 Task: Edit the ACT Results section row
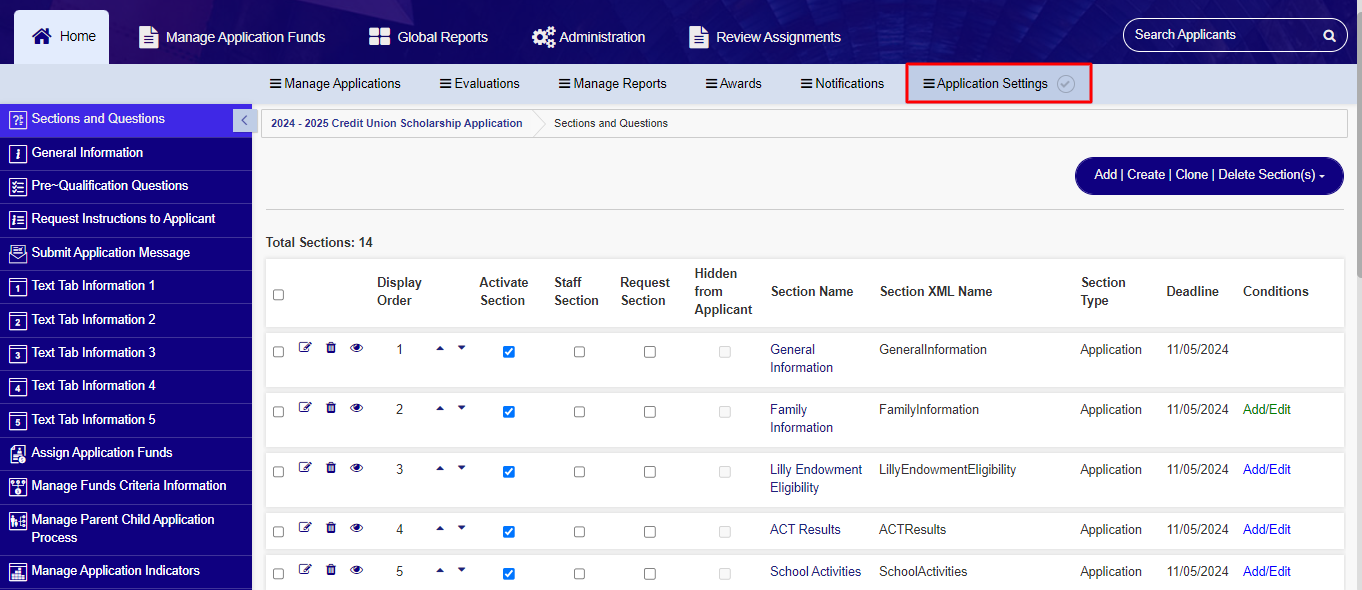[305, 528]
